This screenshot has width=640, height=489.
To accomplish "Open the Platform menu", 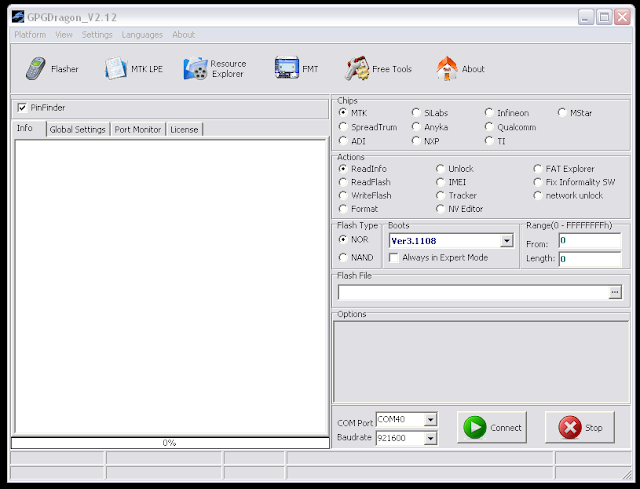I will click(30, 35).
